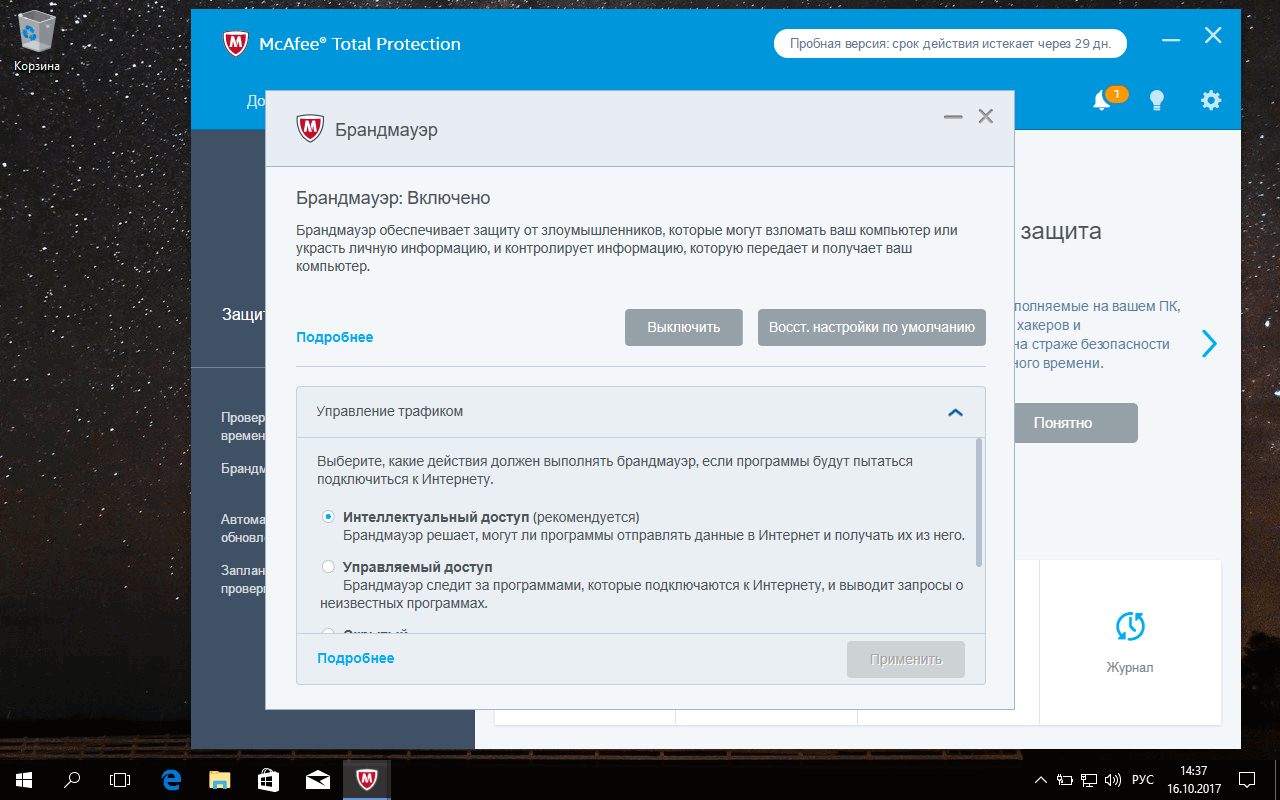Viewport: 1280px width, 800px height.
Task: Click the lightbulb tips icon
Action: [x=1157, y=100]
